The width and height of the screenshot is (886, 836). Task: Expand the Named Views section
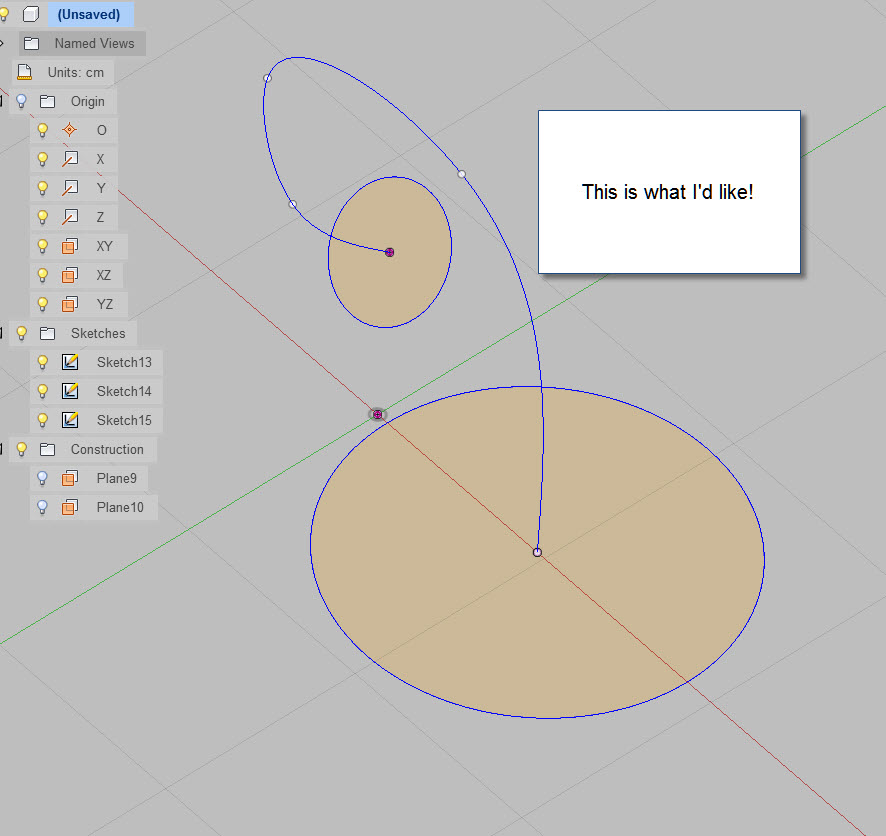click(x=2, y=43)
